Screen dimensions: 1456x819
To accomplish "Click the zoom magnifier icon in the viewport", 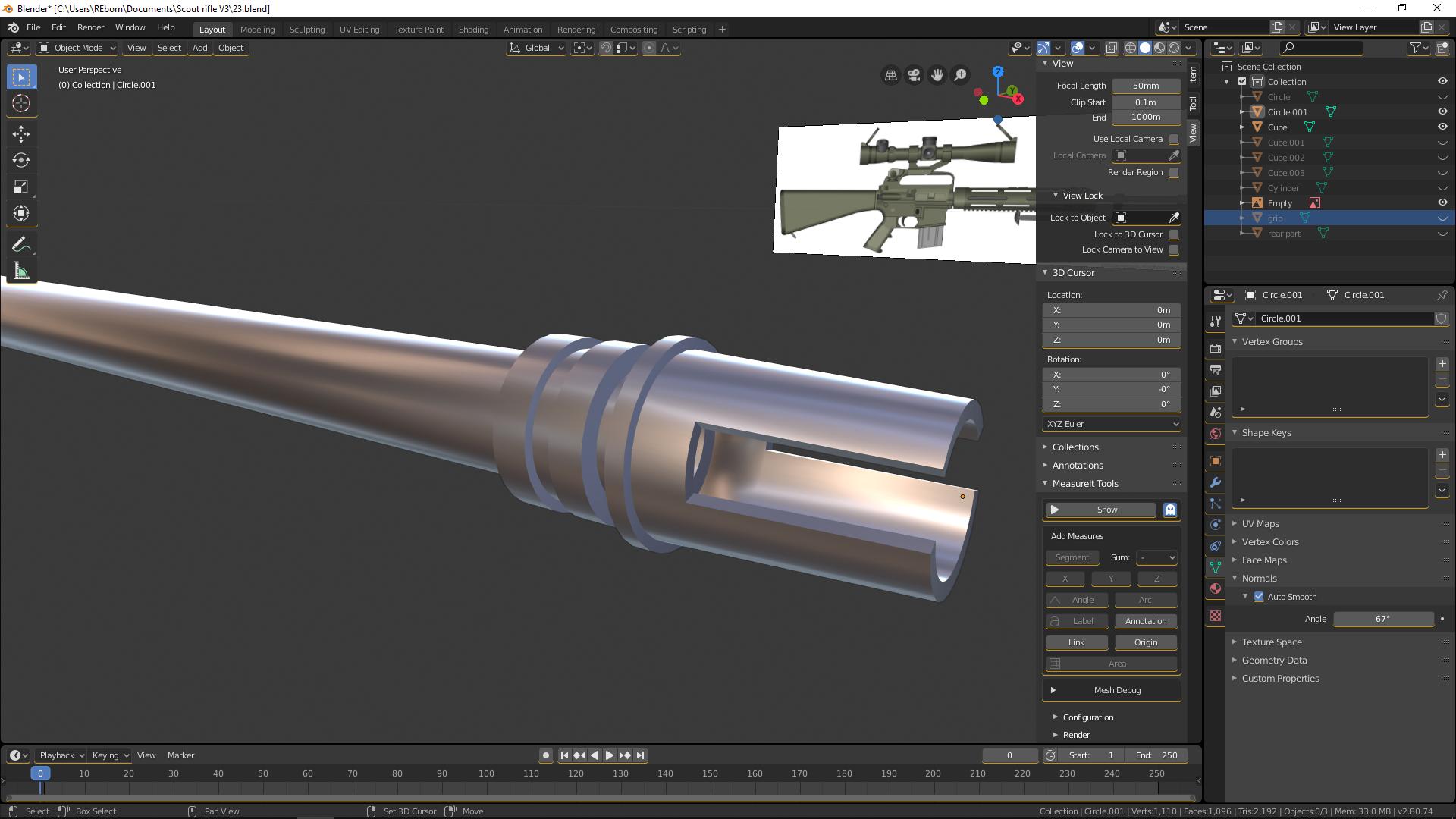I will pyautogui.click(x=960, y=75).
